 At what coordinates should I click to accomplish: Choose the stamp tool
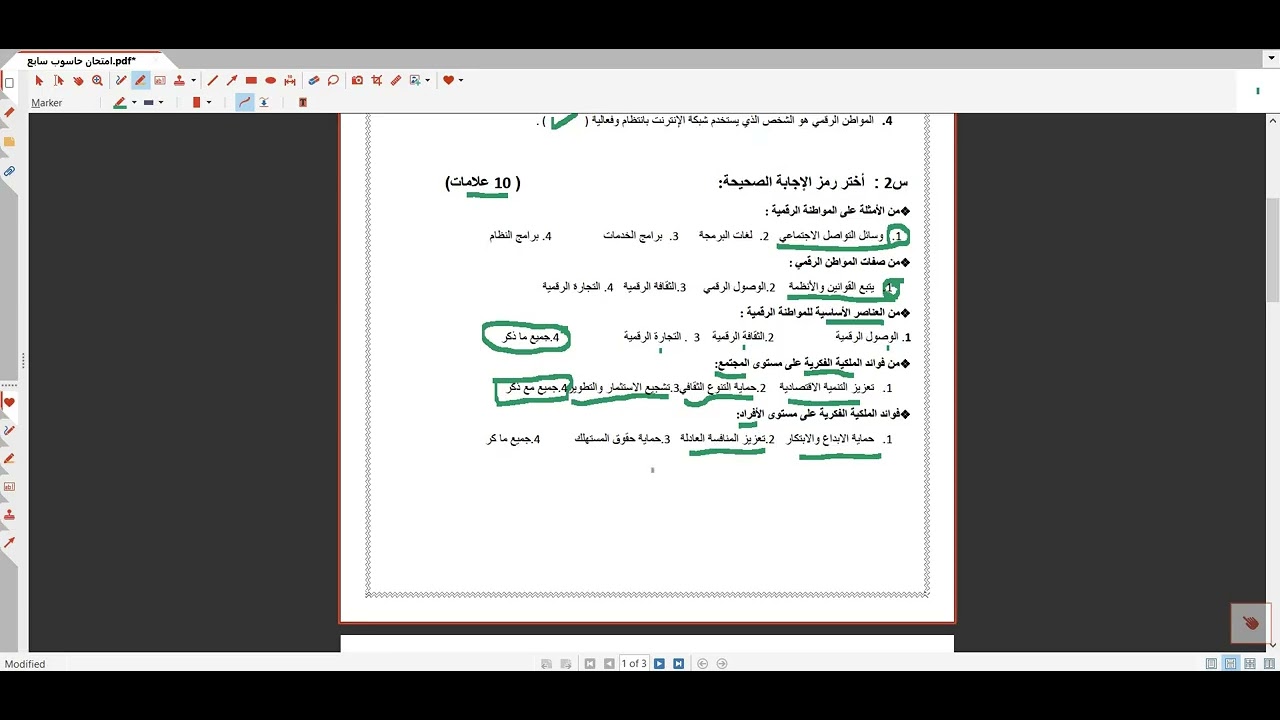[179, 81]
